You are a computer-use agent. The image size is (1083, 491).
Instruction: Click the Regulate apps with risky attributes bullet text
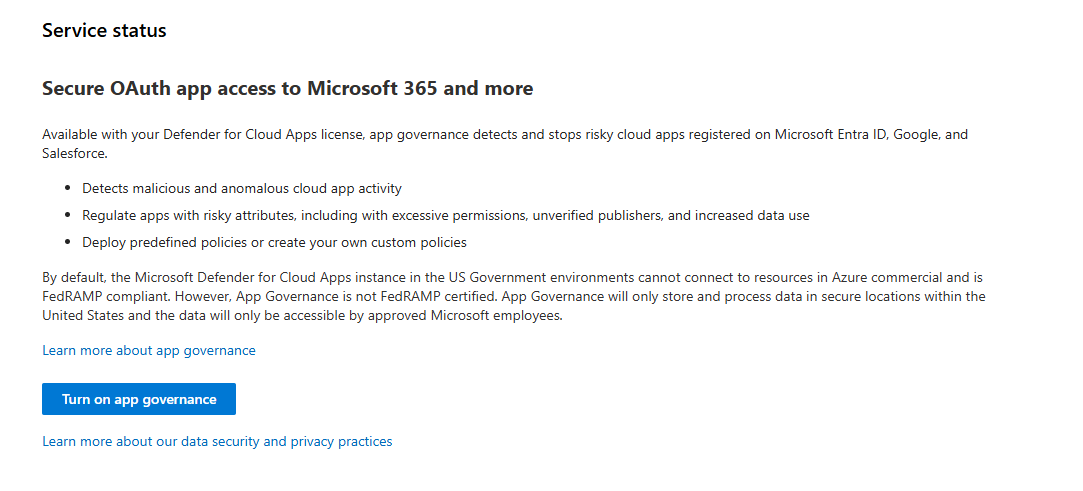point(446,215)
